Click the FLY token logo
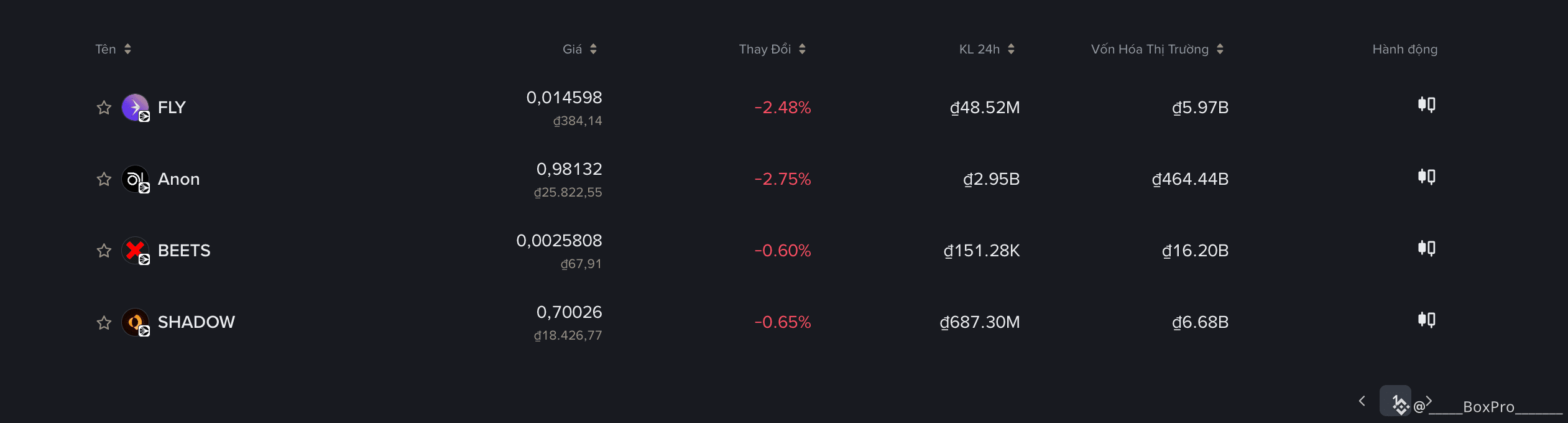Viewport: 1568px width, 423px height. coord(136,108)
